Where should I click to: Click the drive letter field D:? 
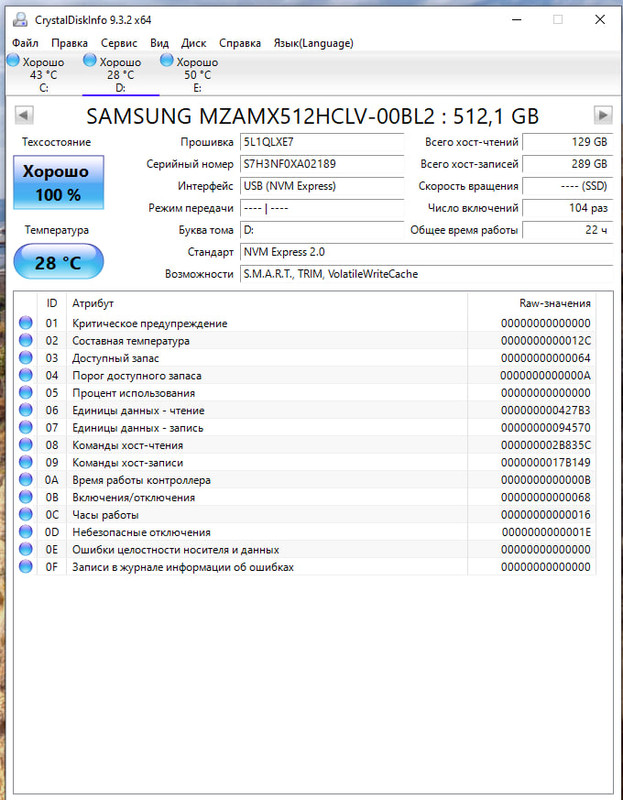pos(322,230)
